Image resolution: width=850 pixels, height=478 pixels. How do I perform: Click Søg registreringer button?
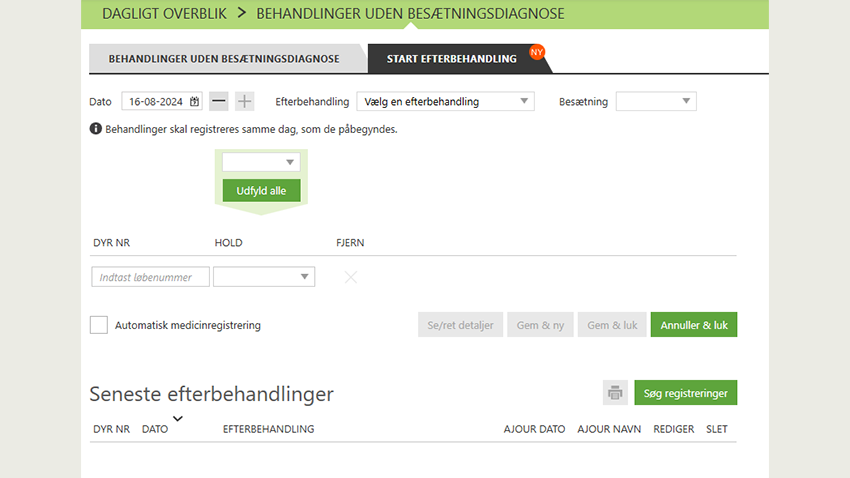pyautogui.click(x=686, y=393)
